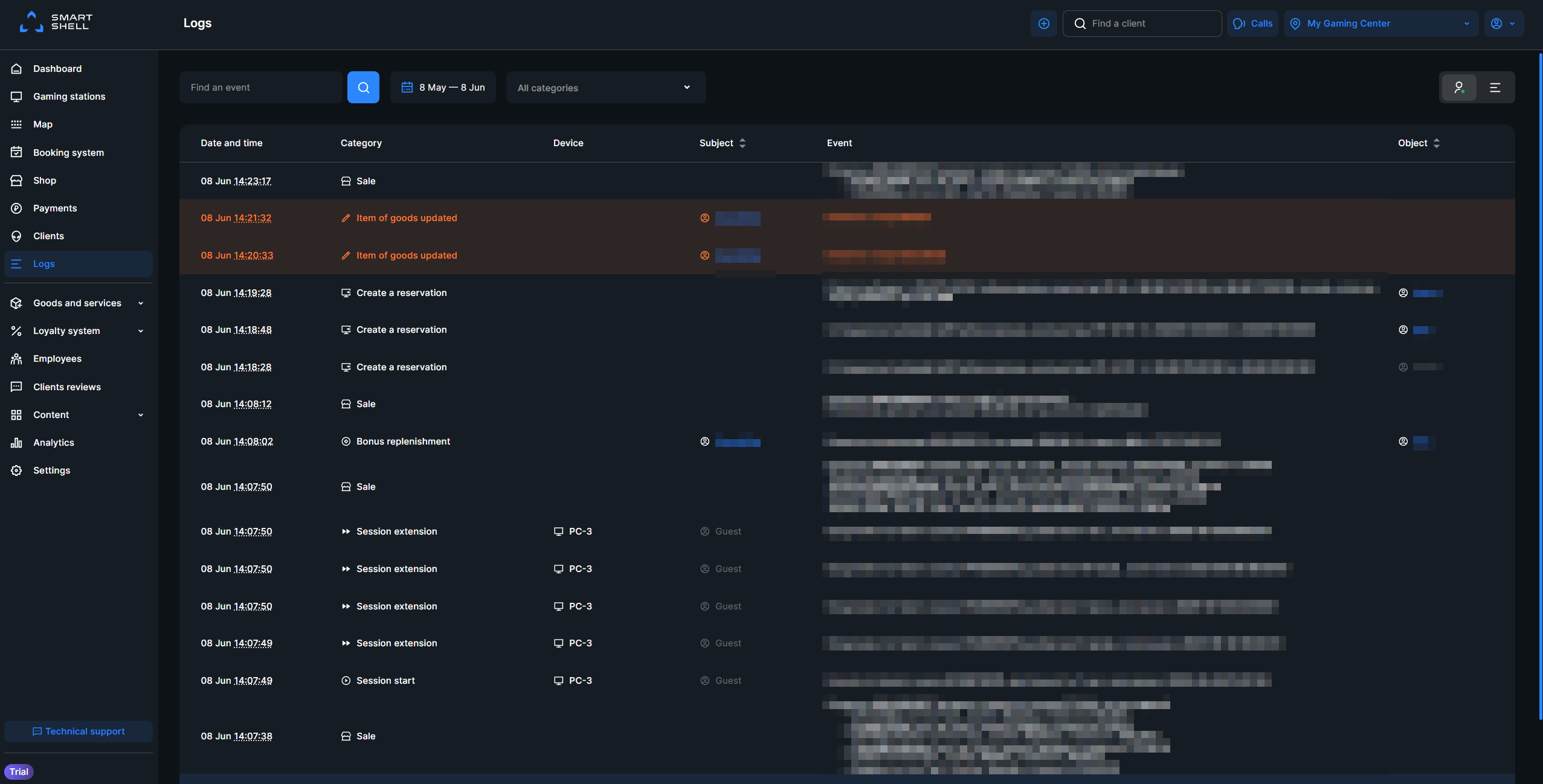Click the plus add button in header

click(x=1043, y=24)
